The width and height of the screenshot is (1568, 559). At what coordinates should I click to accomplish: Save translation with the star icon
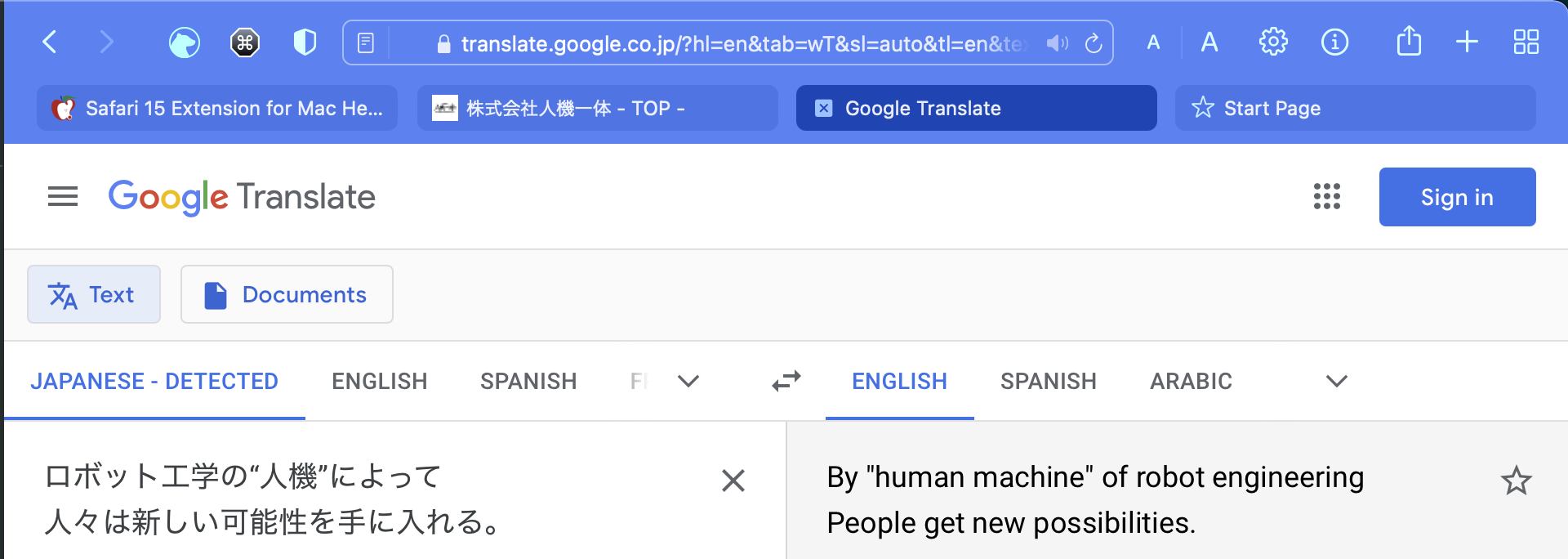[x=1516, y=481]
